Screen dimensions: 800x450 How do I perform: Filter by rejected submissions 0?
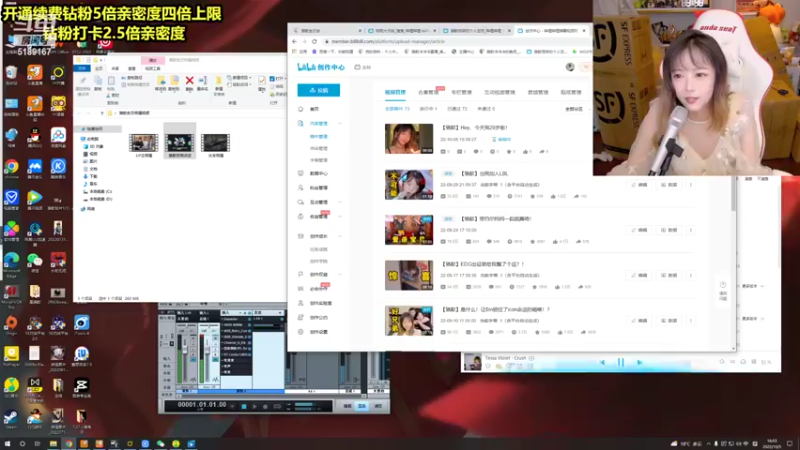(x=486, y=109)
